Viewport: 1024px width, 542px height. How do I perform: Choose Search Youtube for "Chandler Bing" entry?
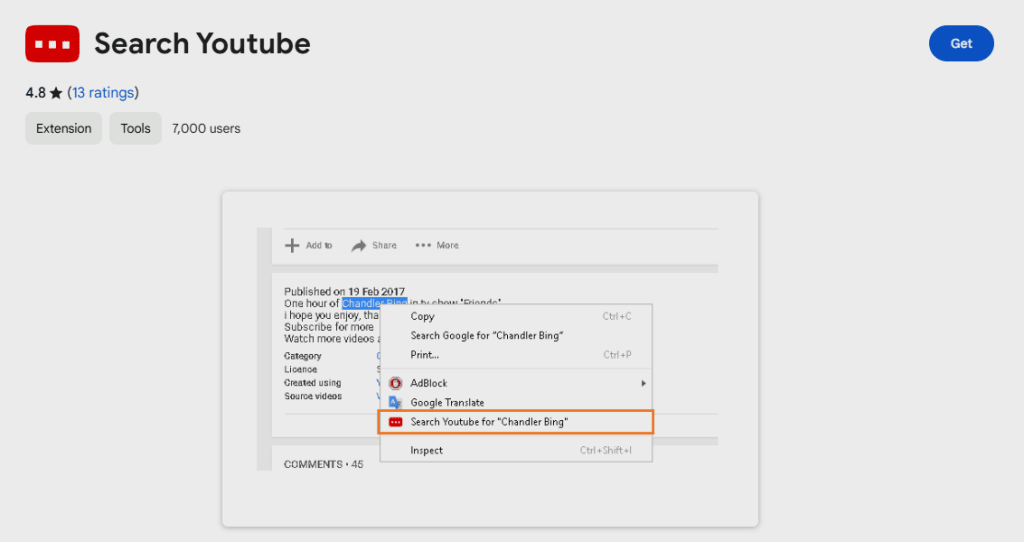489,422
